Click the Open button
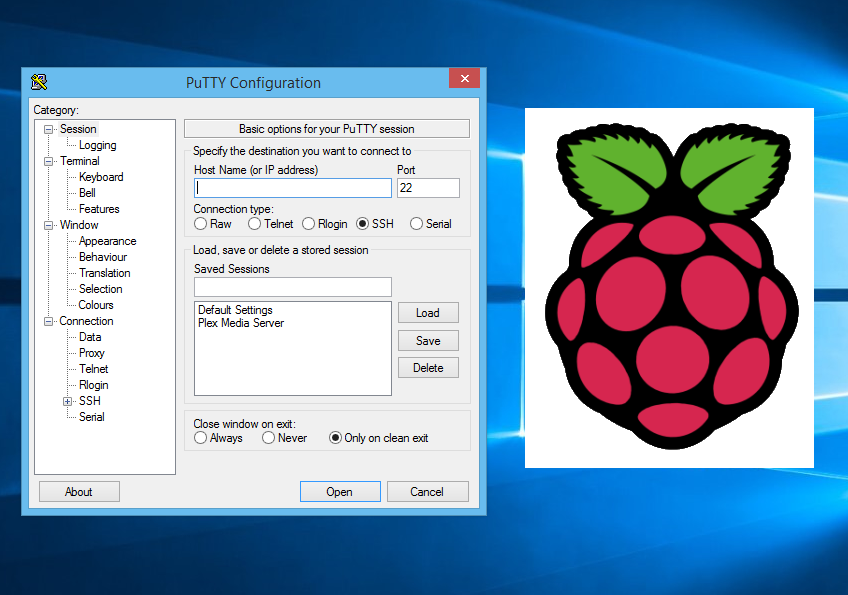 (x=340, y=491)
